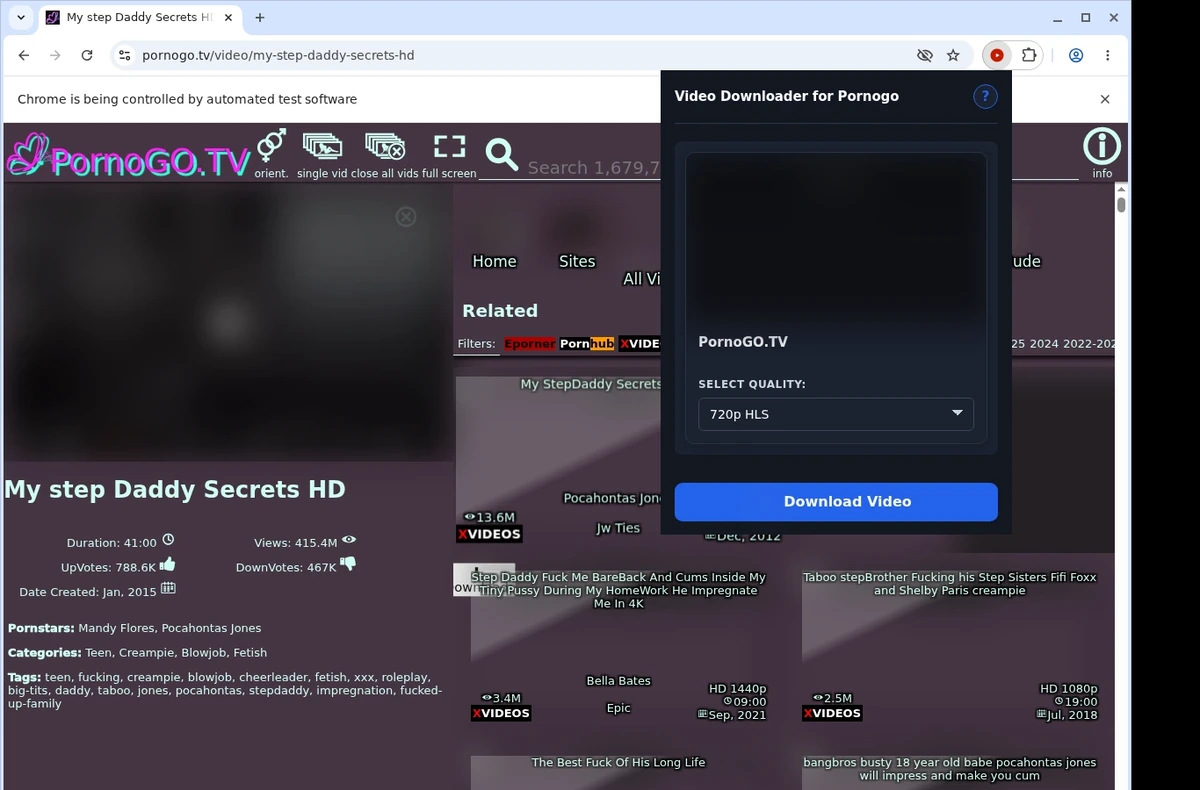
Task: Close the current browser tab
Action: 229,17
